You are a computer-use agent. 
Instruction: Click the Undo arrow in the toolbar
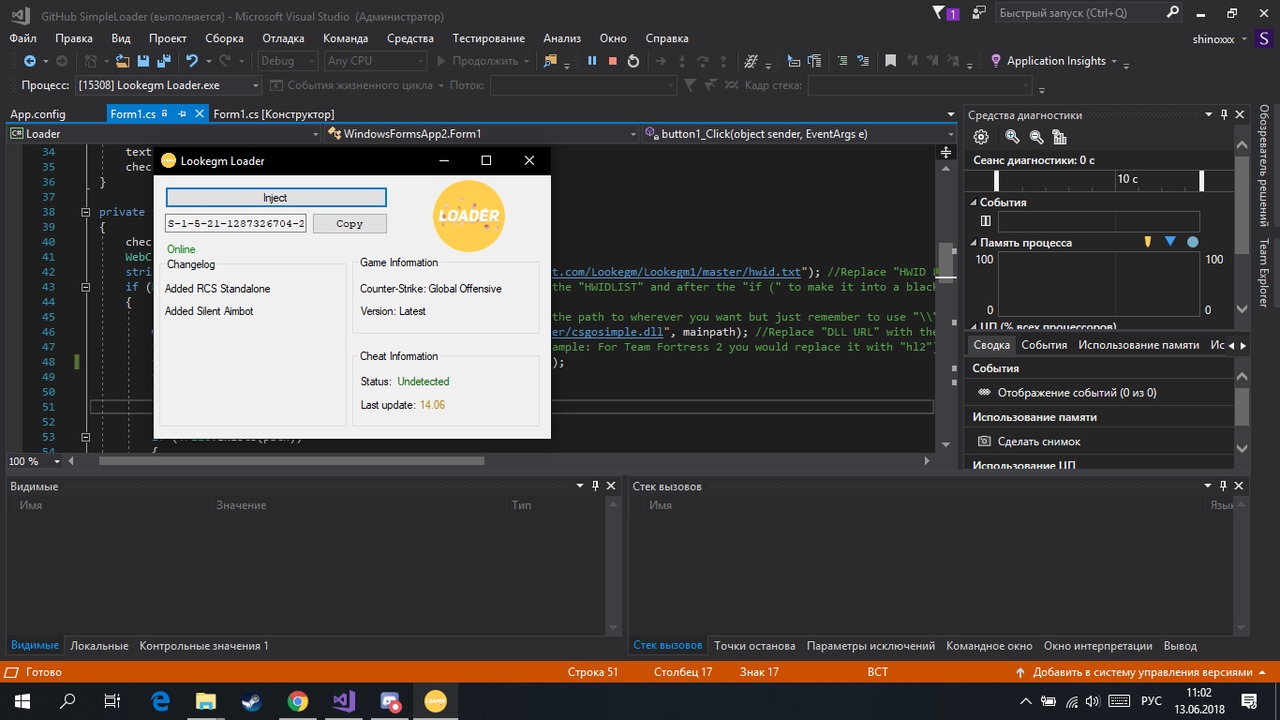pos(191,61)
